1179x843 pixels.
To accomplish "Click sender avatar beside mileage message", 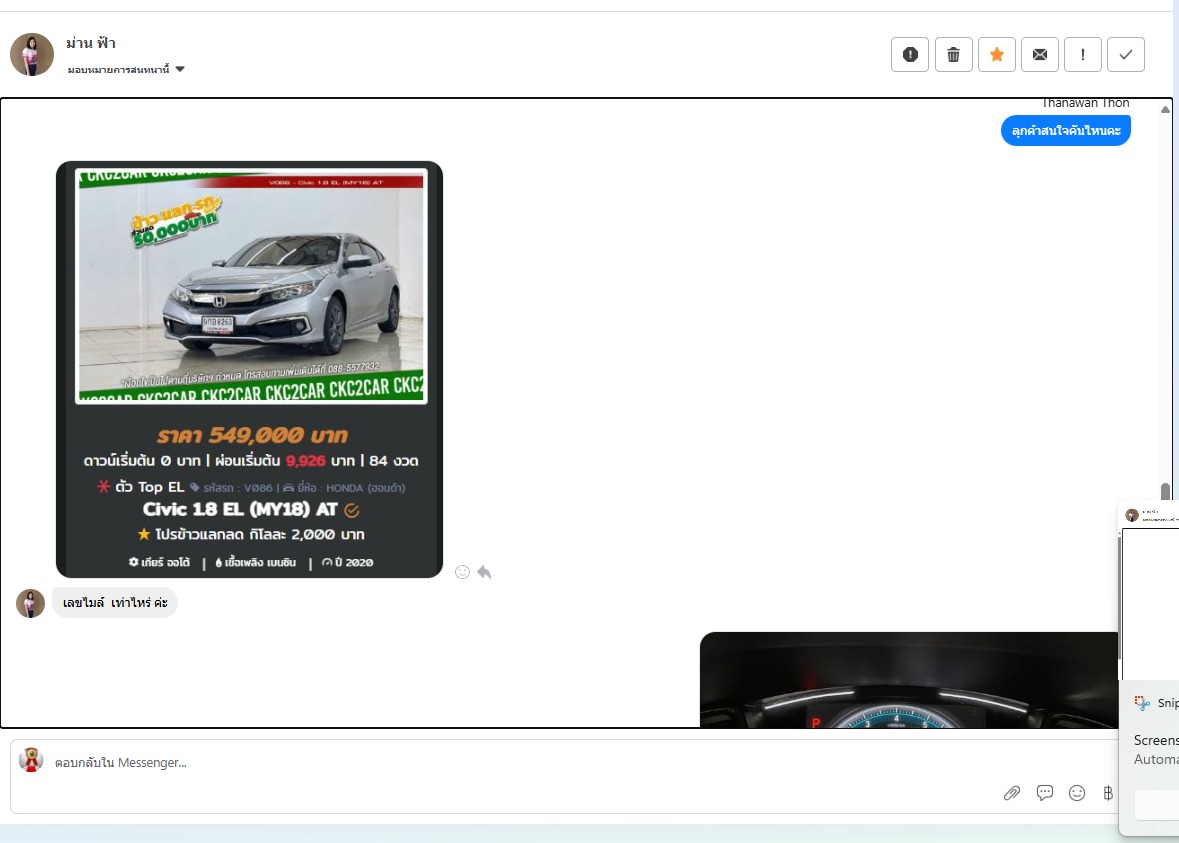I will 31,603.
